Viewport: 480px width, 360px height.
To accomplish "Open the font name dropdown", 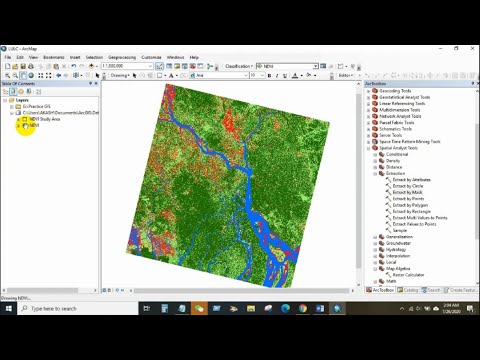I will pyautogui.click(x=246, y=76).
